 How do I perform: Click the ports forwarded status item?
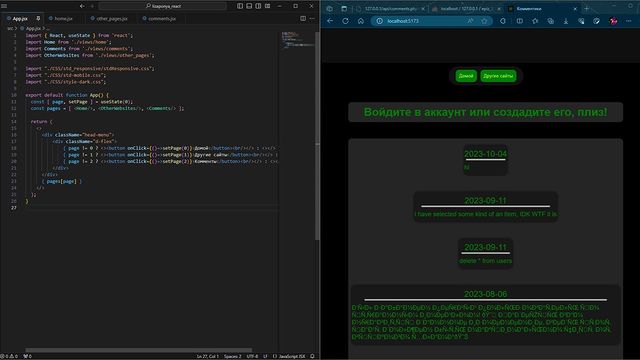27,356
